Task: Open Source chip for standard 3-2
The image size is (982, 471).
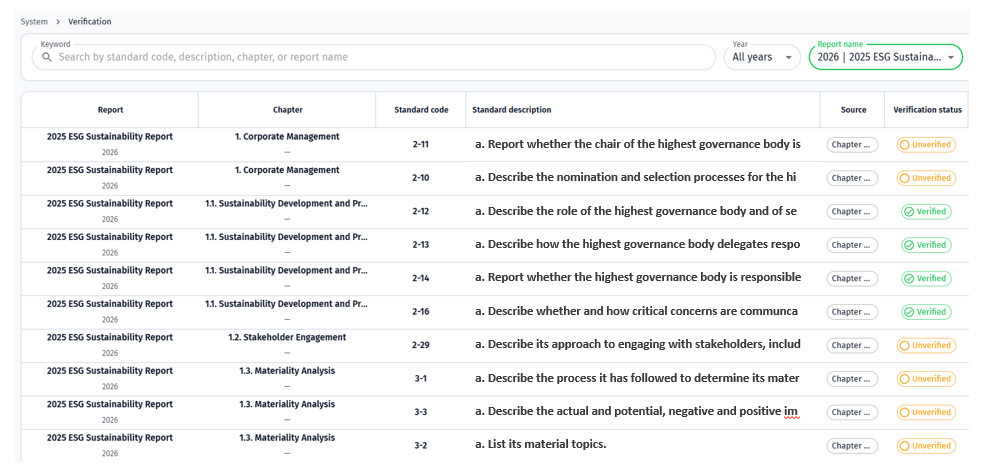Action: pyautogui.click(x=852, y=446)
